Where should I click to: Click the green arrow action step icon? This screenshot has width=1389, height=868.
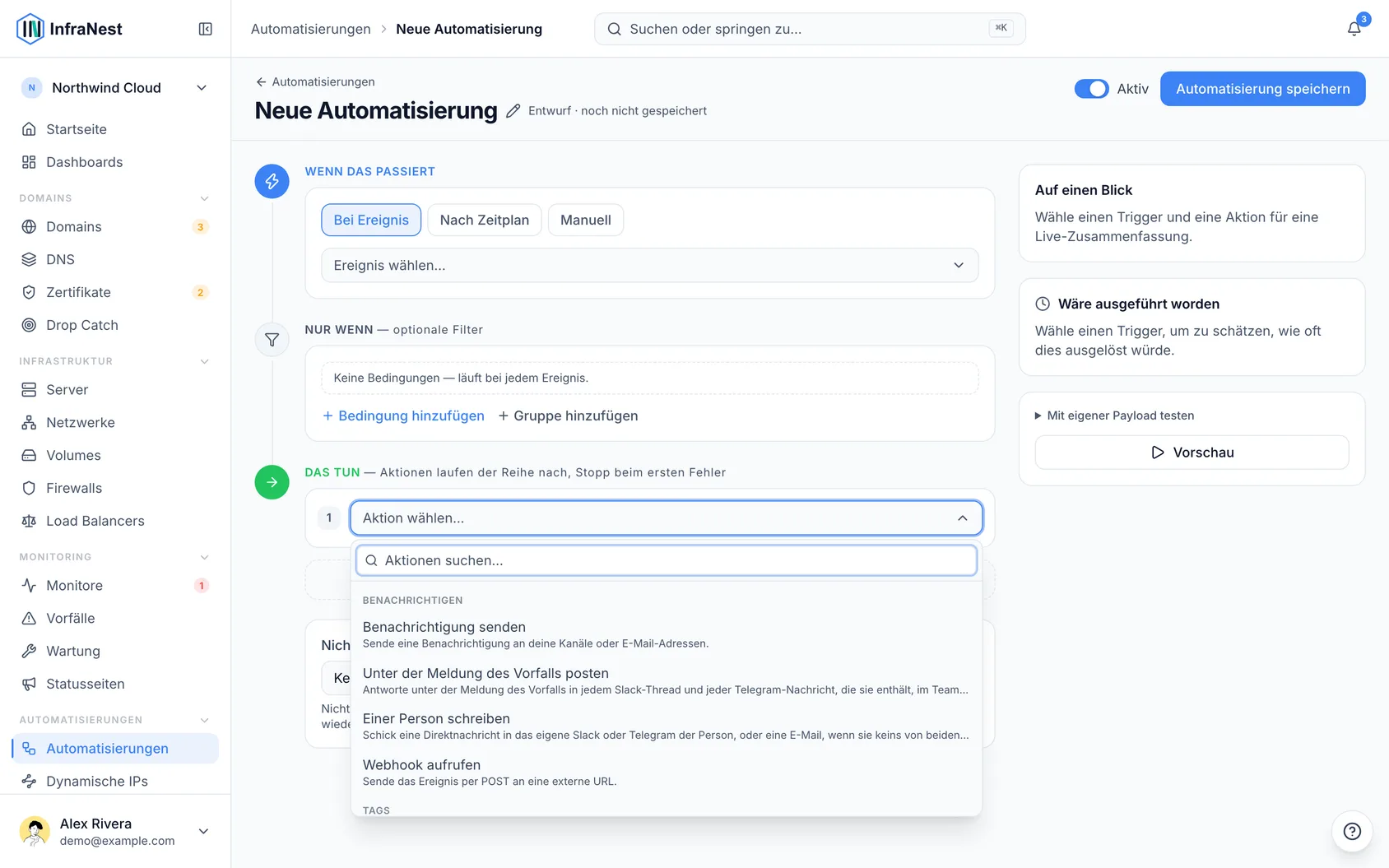(272, 482)
